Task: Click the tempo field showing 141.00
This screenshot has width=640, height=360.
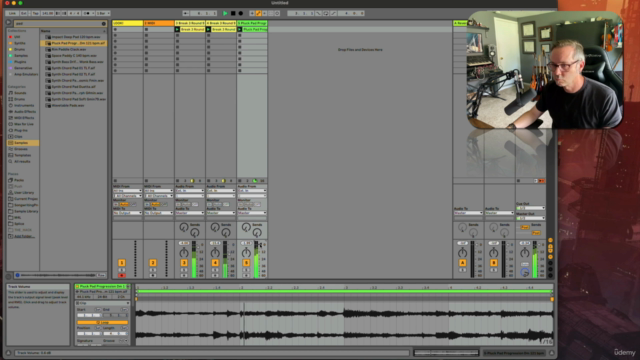Action: pyautogui.click(x=47, y=13)
